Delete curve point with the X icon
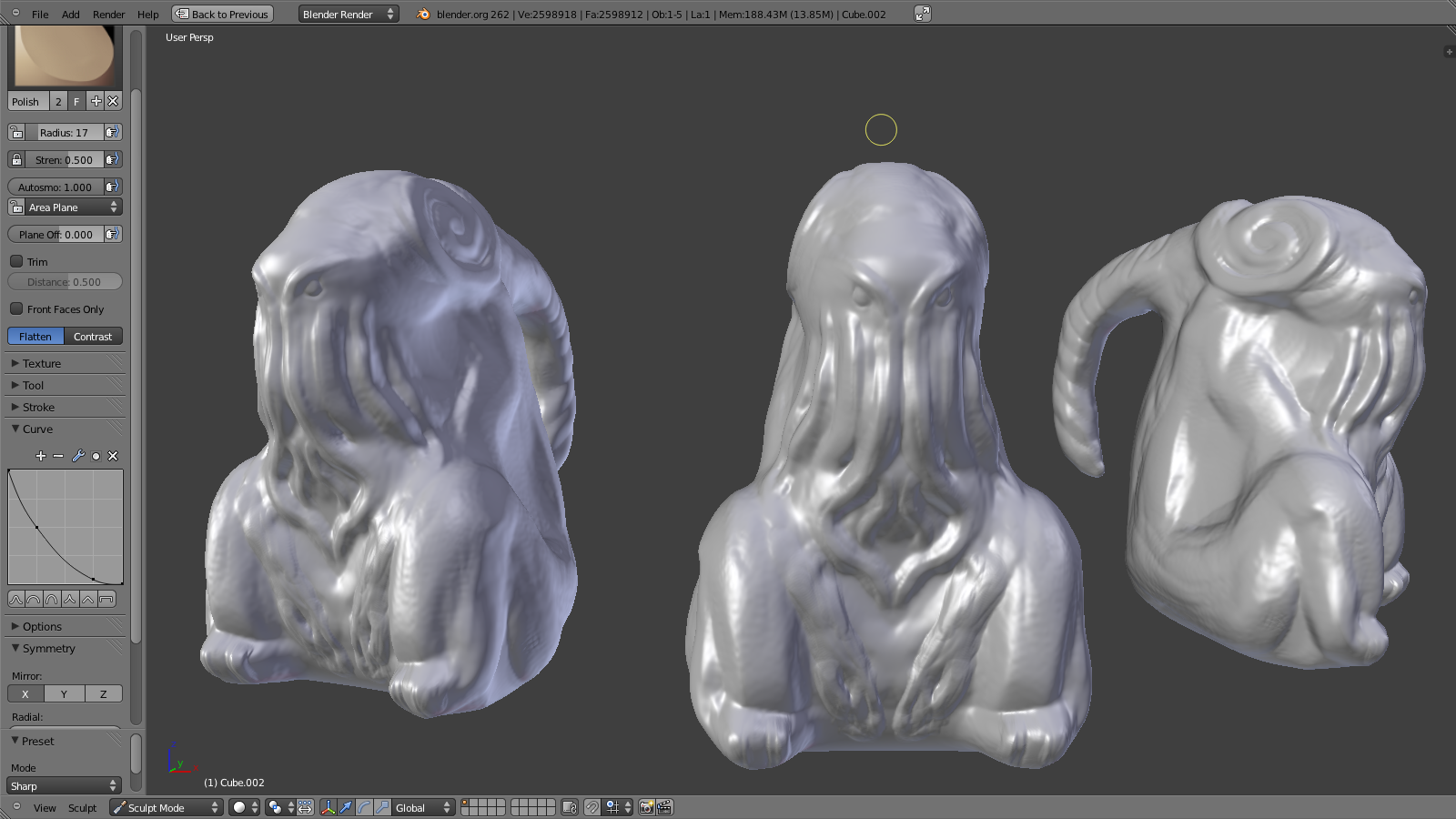 [x=113, y=456]
